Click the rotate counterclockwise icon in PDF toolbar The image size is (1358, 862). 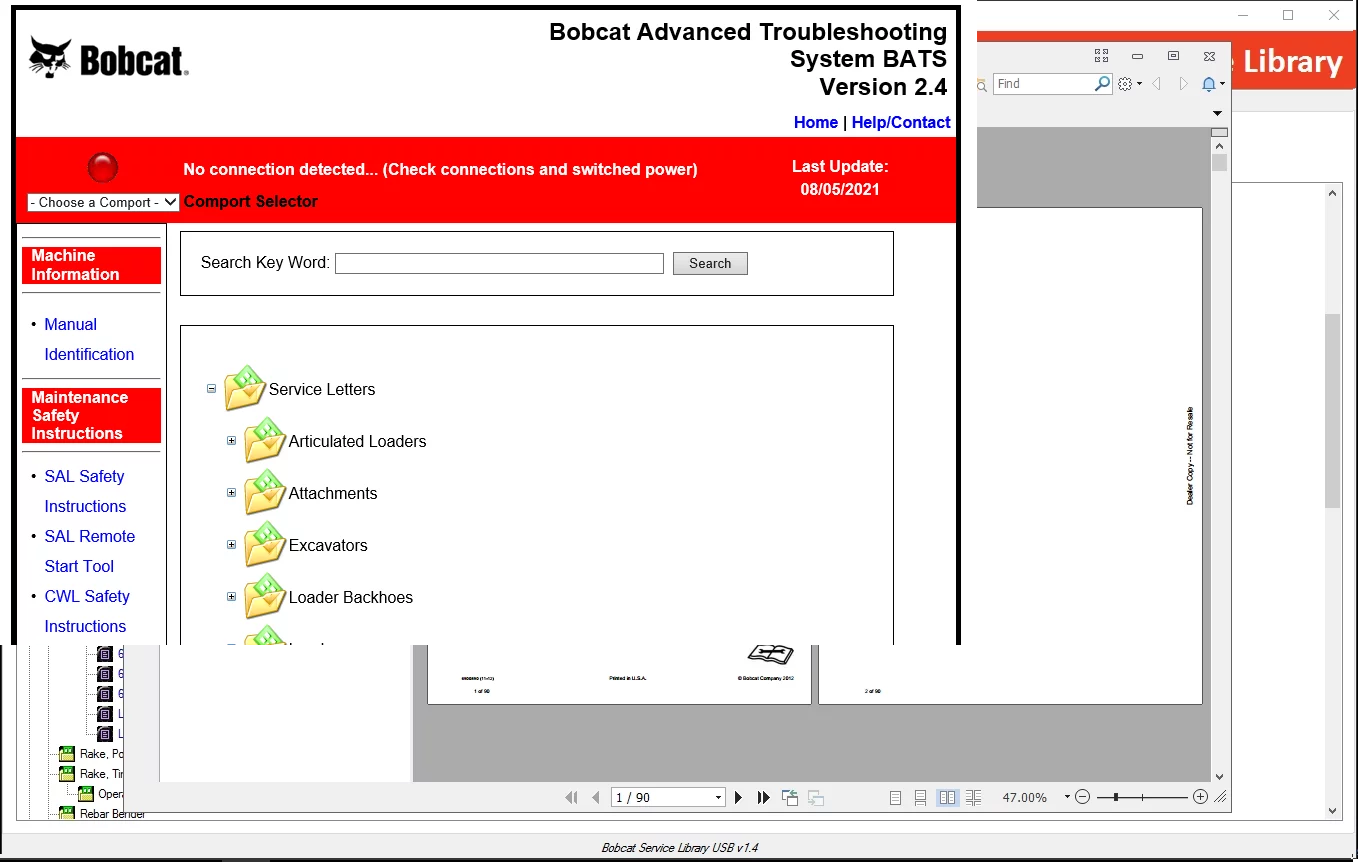790,797
